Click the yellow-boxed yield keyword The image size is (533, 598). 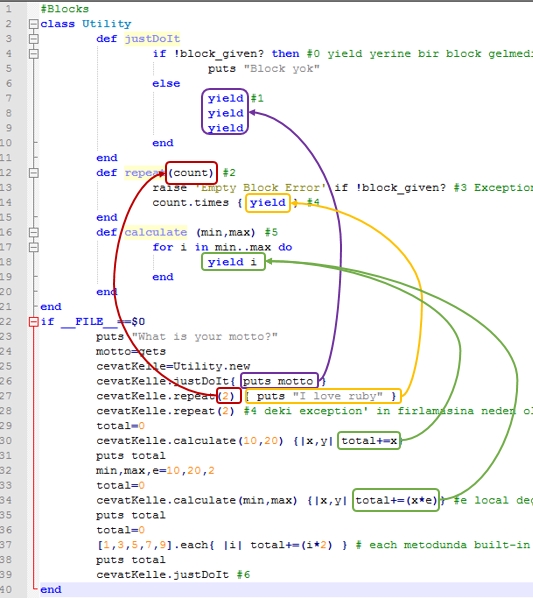pyautogui.click(x=268, y=203)
